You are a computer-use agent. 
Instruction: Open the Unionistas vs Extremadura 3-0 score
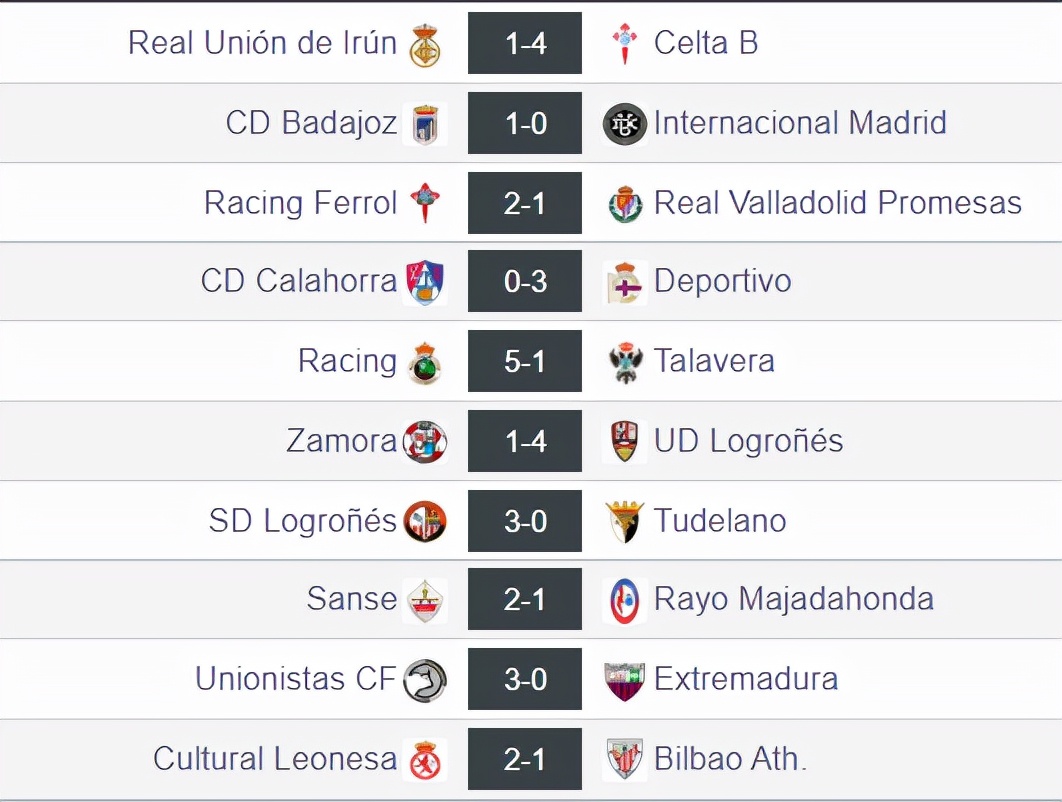tap(525, 679)
